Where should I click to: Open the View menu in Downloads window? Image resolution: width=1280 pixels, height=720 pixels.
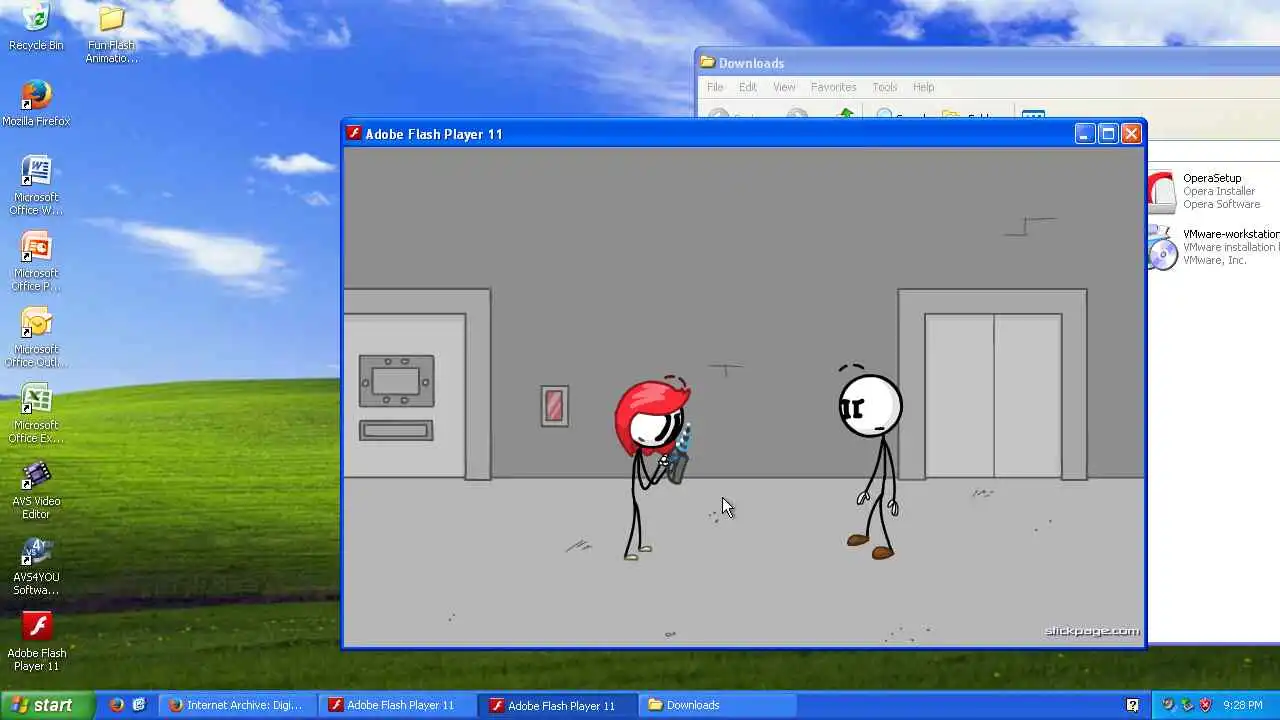pos(784,87)
